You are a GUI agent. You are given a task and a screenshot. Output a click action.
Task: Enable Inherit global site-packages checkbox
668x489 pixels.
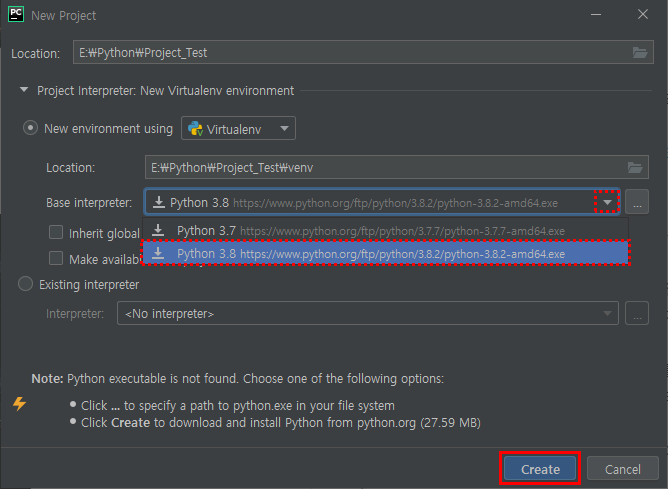[56, 233]
